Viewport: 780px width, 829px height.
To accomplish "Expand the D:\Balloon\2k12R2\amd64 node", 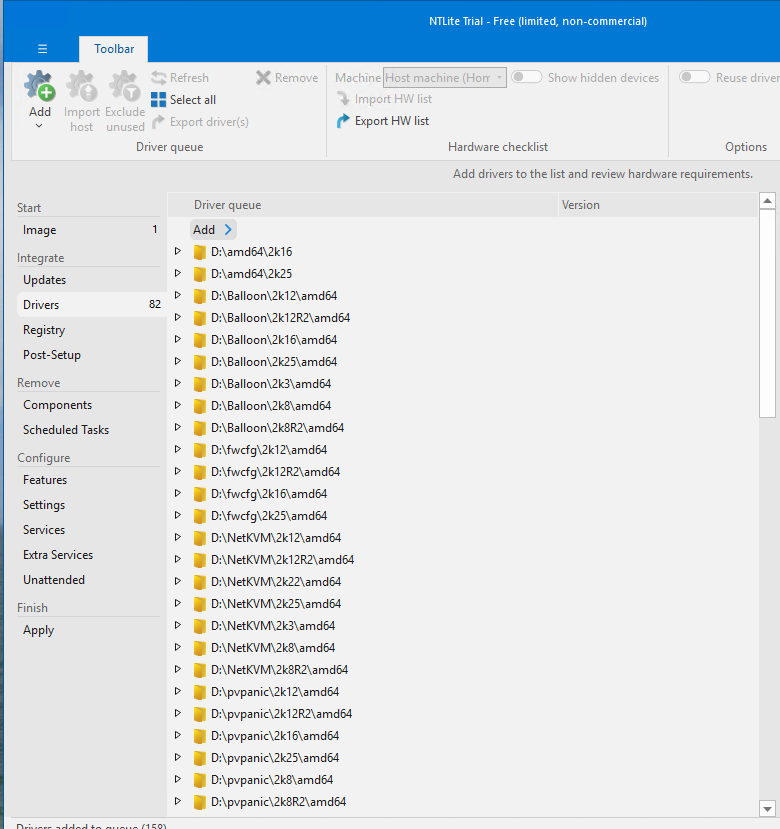I will click(178, 317).
